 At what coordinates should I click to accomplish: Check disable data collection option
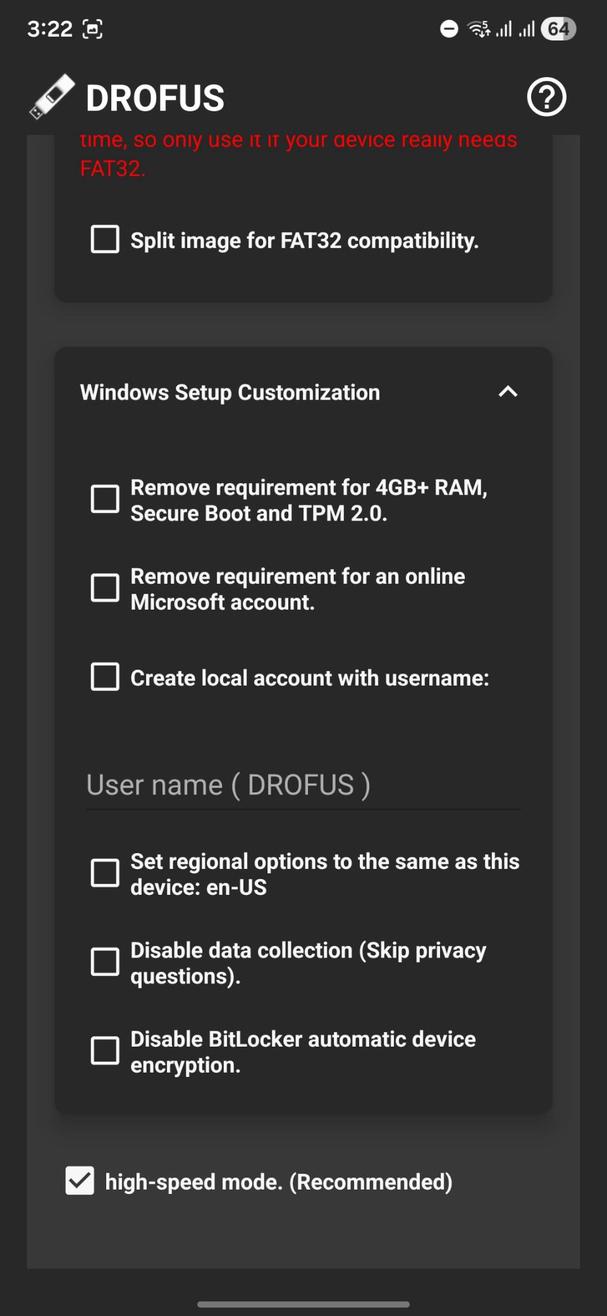click(x=104, y=961)
